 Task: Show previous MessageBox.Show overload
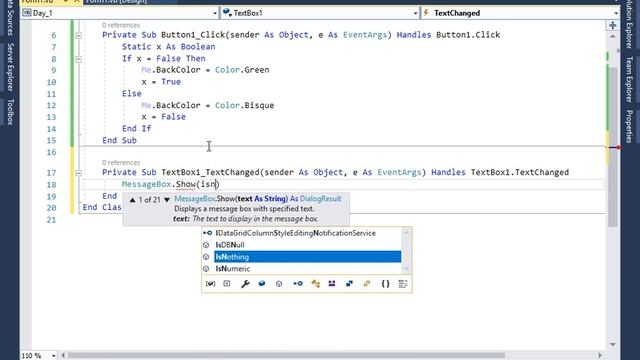pos(132,200)
